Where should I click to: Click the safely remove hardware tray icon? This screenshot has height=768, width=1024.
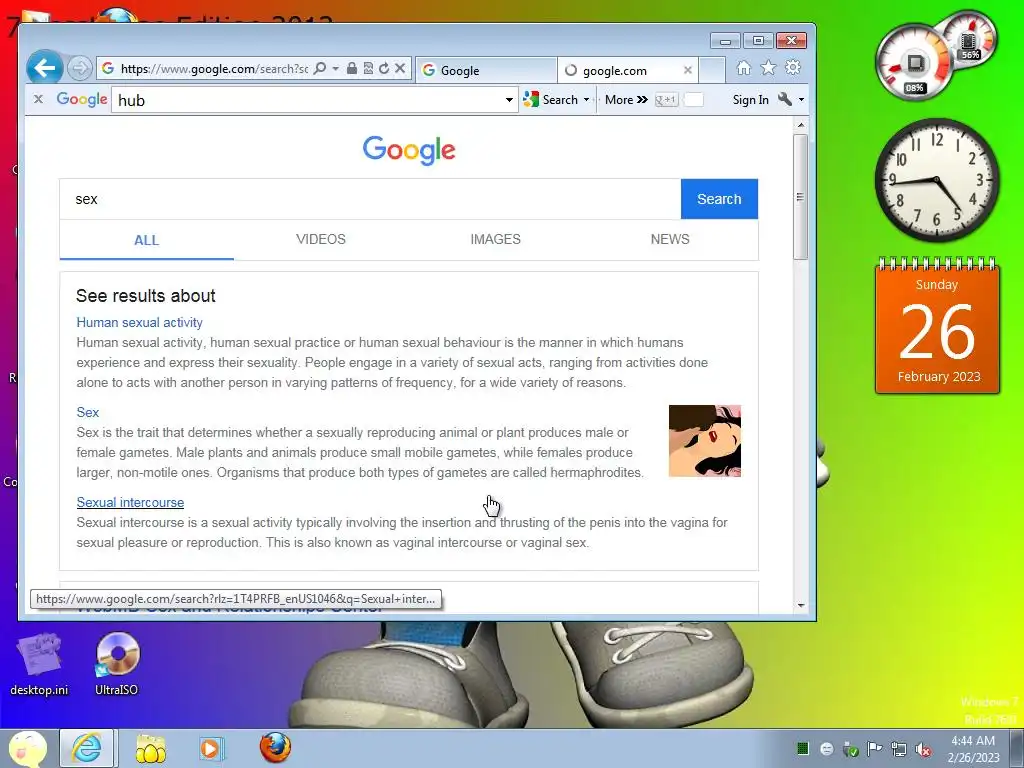tap(850, 749)
